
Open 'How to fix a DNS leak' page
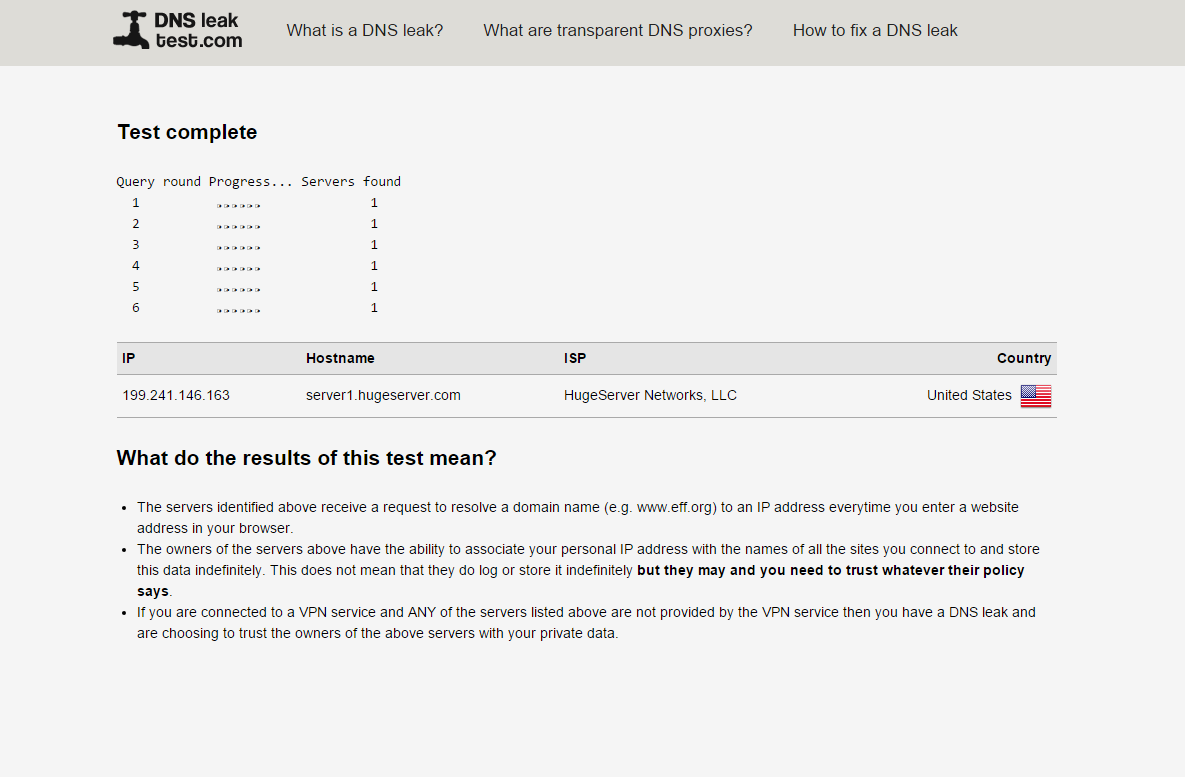click(x=874, y=30)
